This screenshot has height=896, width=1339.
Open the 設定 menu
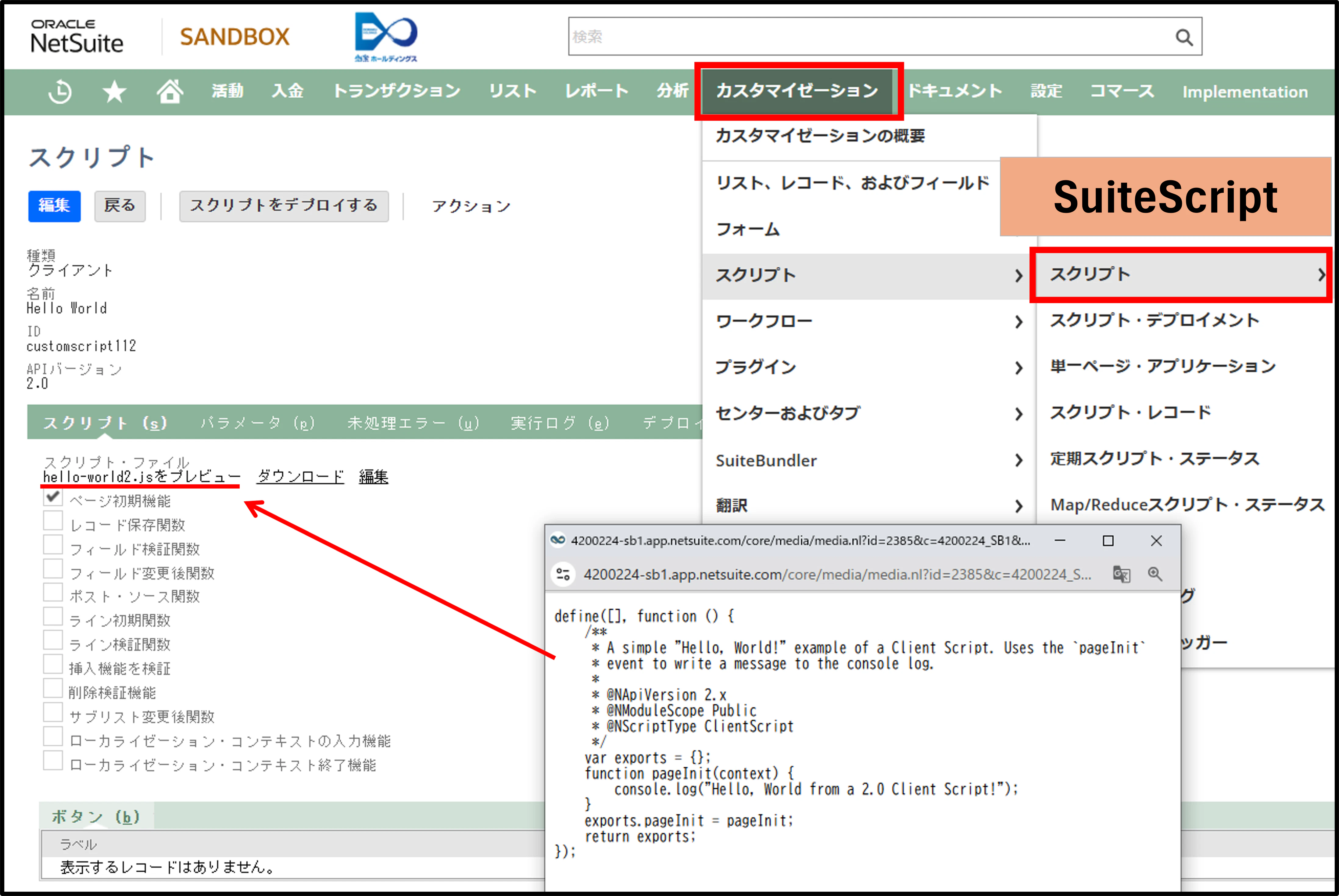[1046, 91]
